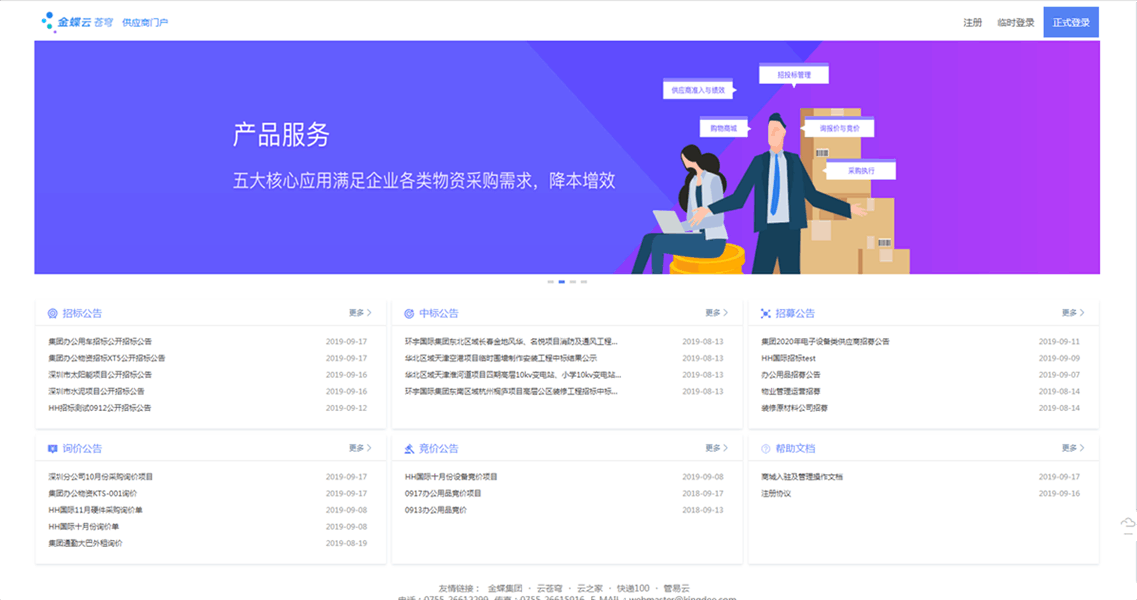
Task: Select 临时登录 in the top navigation
Action: pos(1015,22)
